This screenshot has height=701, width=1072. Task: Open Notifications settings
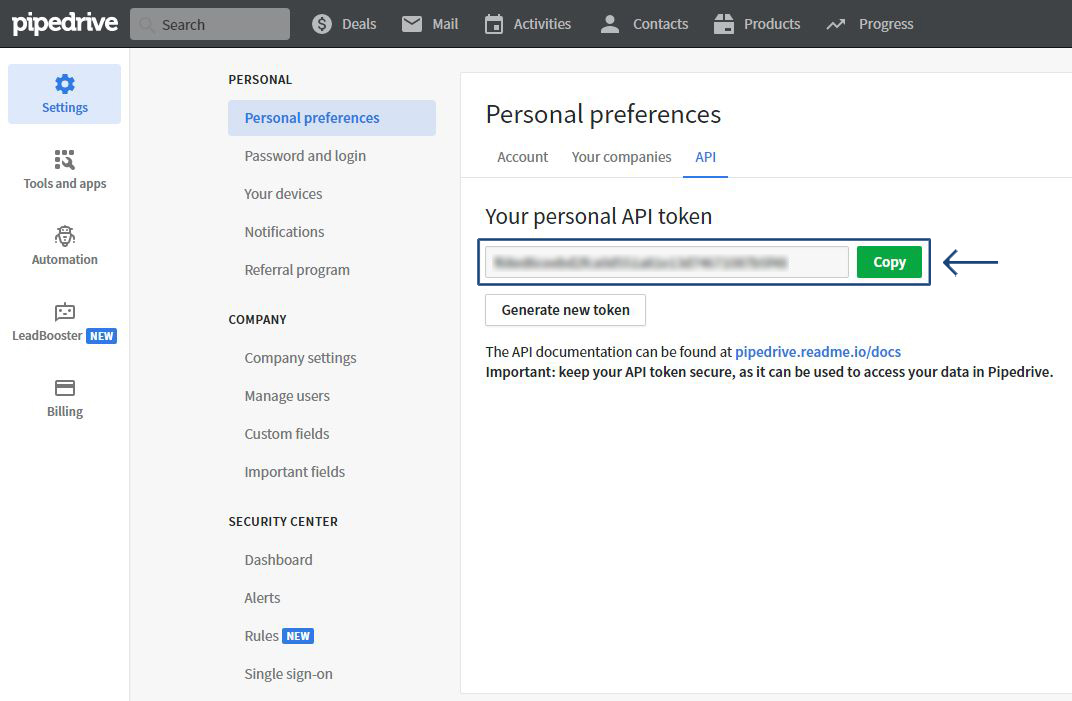click(284, 232)
